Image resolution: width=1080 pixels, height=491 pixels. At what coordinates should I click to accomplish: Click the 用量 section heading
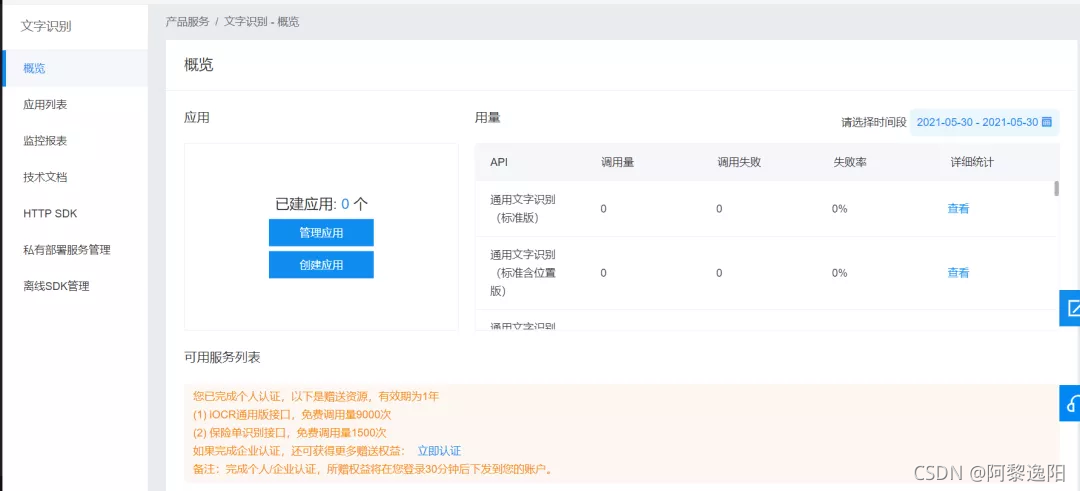coord(488,118)
